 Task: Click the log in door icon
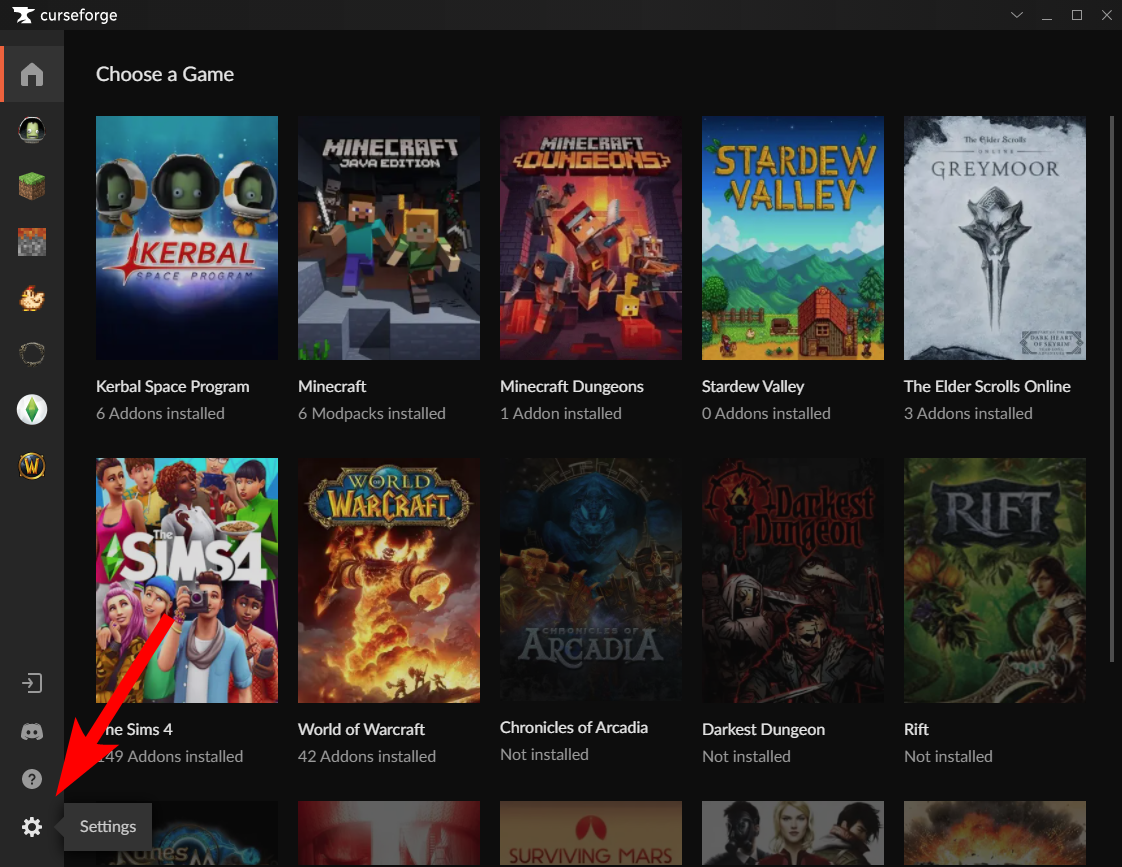31,683
